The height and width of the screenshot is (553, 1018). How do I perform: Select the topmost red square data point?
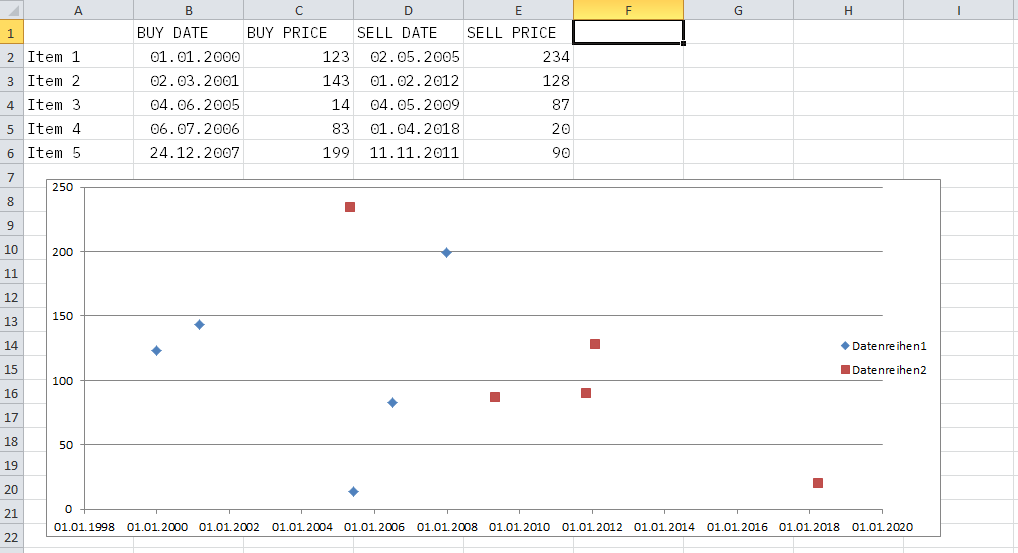[x=350, y=207]
